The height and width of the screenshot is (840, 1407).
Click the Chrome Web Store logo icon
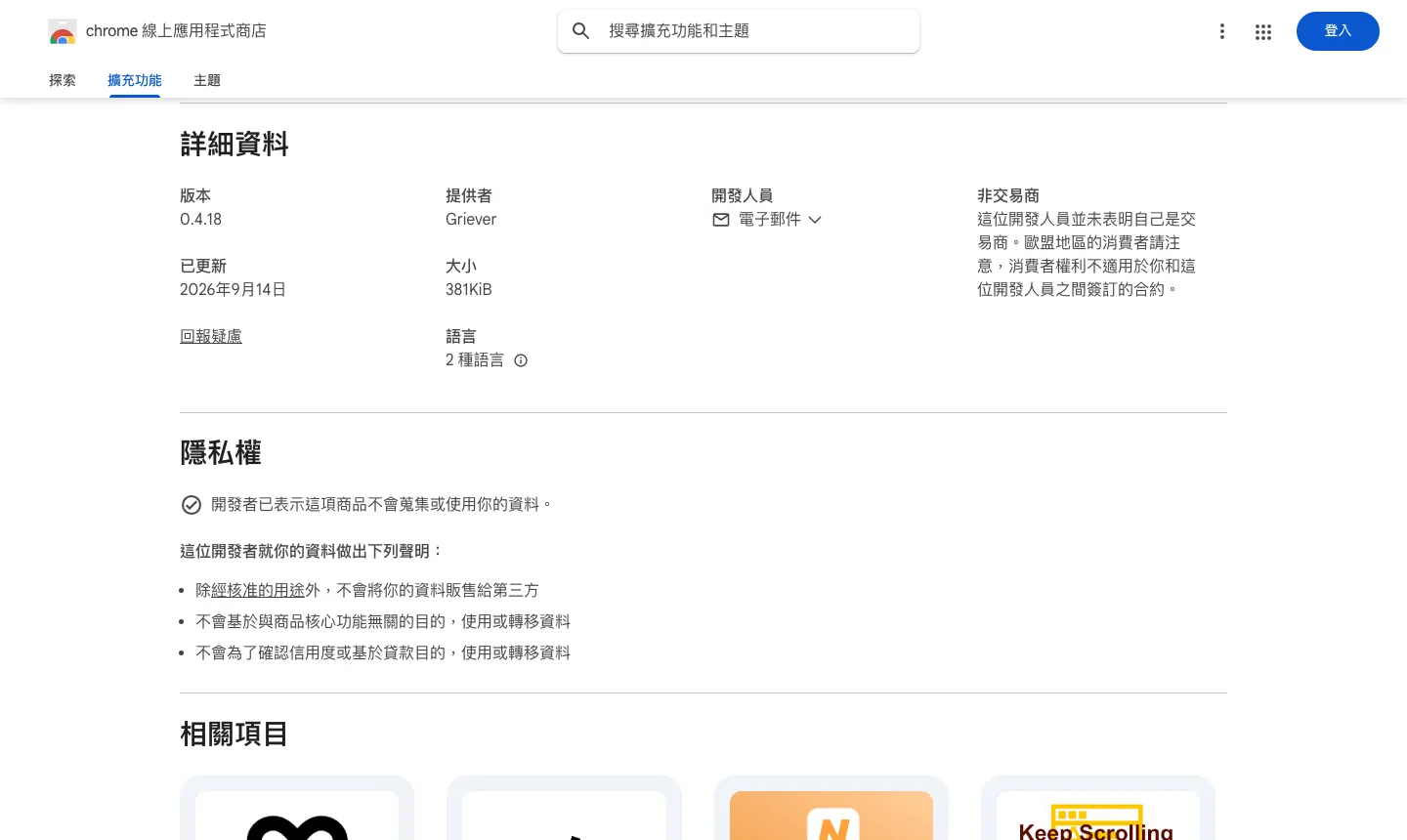[63, 31]
